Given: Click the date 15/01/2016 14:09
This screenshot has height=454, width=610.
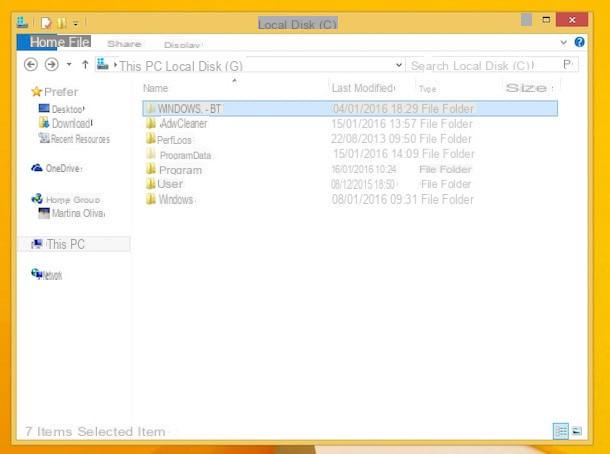Looking at the screenshot, I should (x=376, y=154).
